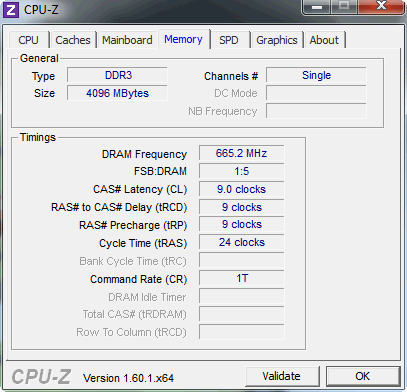This screenshot has width=407, height=392.
Task: Click the OK button
Action: point(363,376)
